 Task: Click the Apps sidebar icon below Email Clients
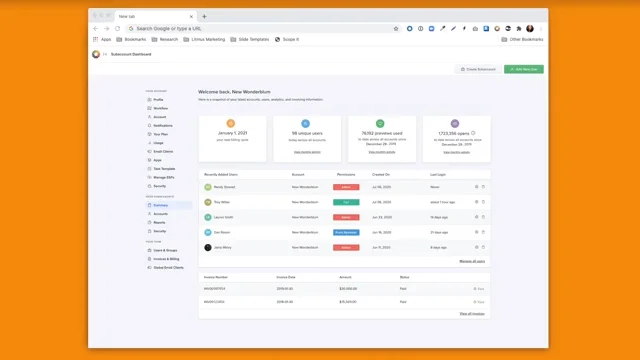point(149,160)
